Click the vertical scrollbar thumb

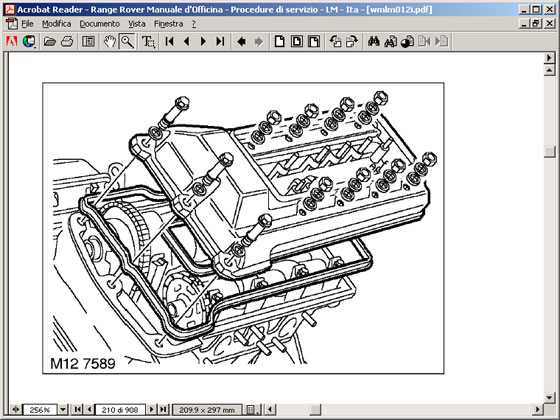(x=549, y=151)
